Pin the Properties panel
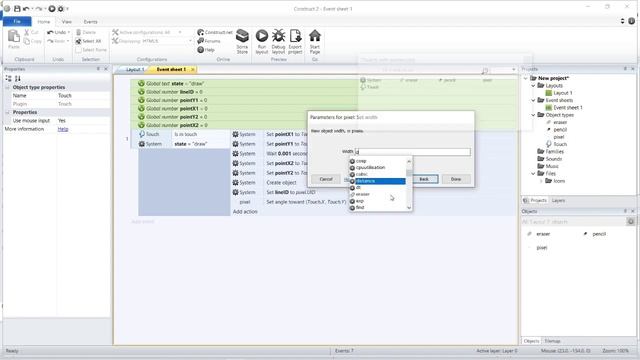The height and width of the screenshot is (360, 640). 98,69
